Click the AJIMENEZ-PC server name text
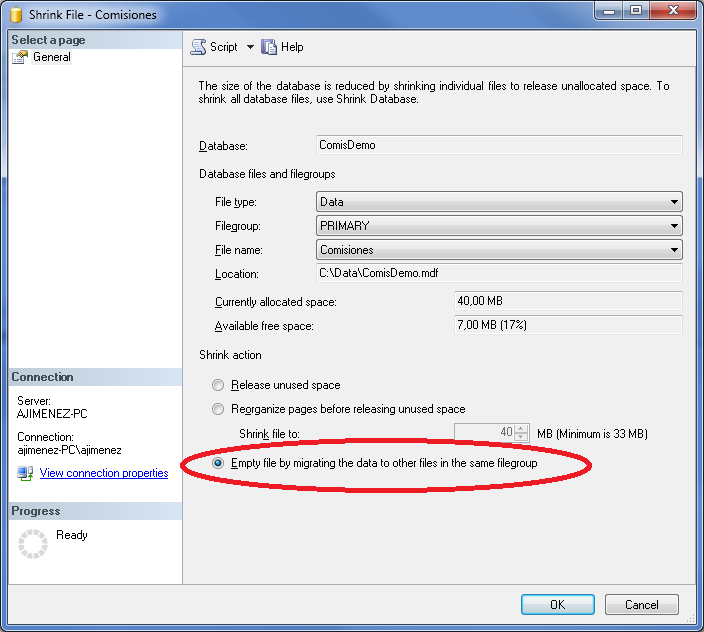Viewport: 704px width, 632px height. pyautogui.click(x=52, y=414)
